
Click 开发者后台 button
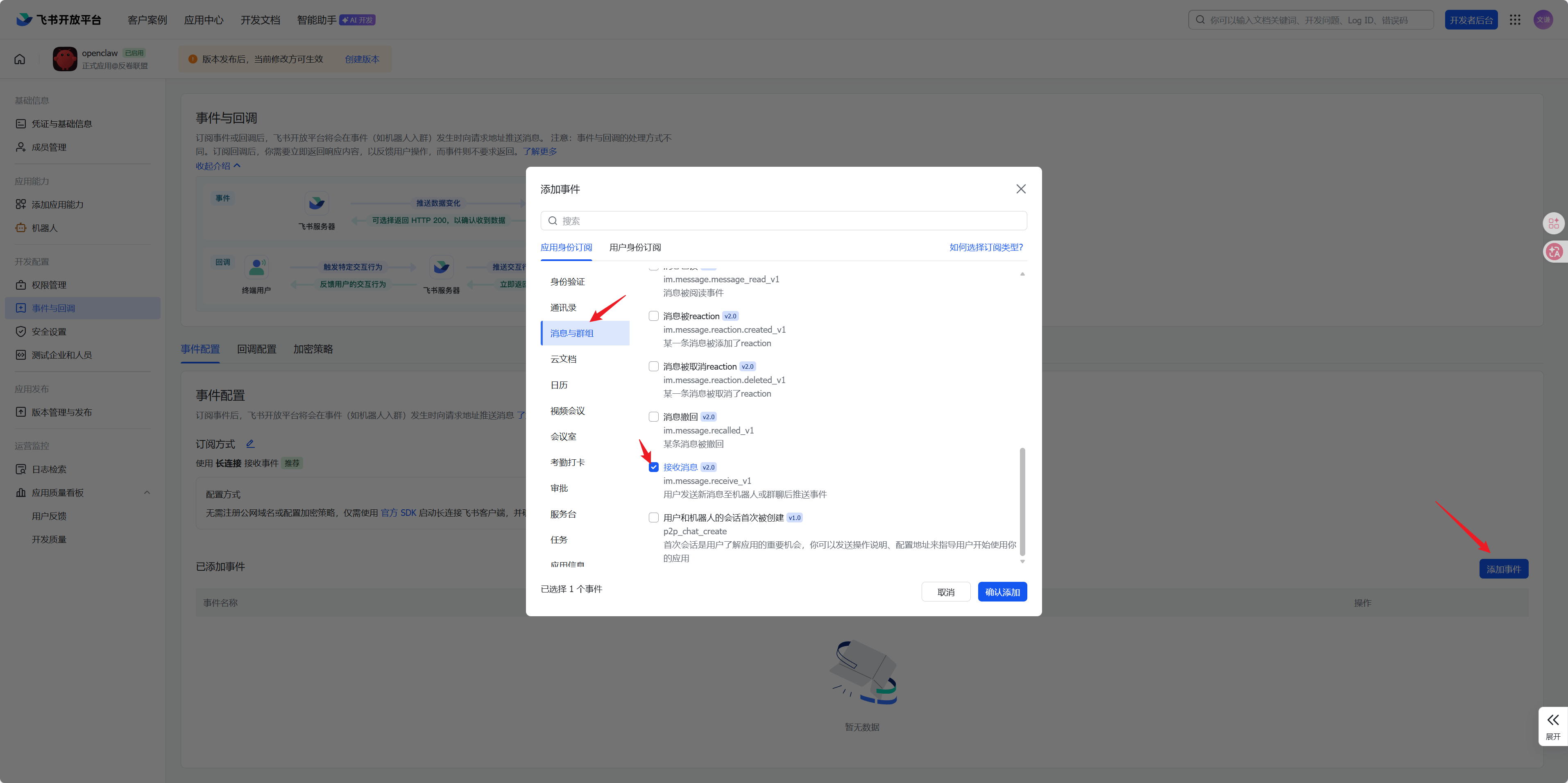click(1471, 20)
